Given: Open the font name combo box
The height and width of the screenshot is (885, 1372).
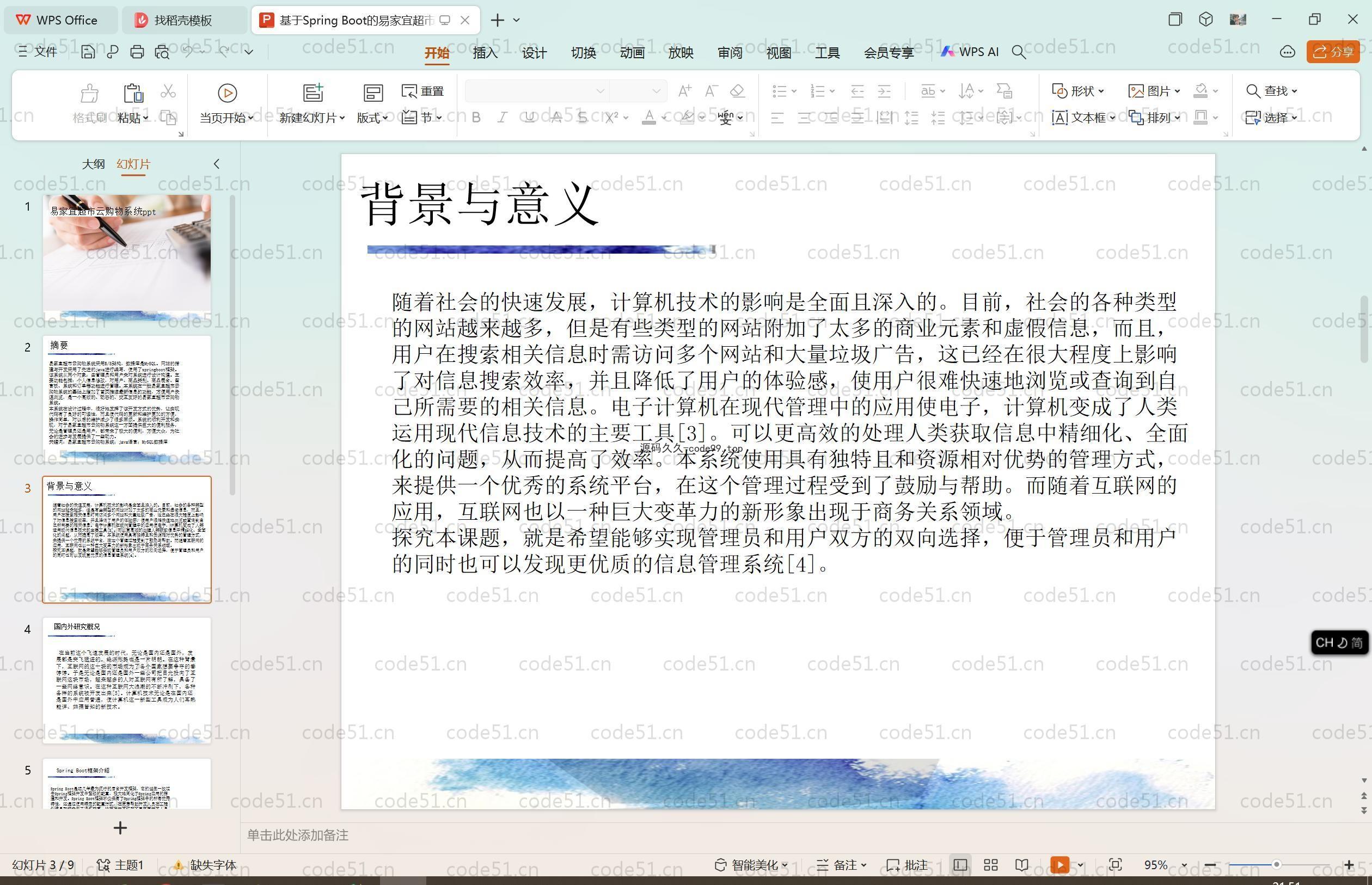Looking at the screenshot, I should click(536, 91).
